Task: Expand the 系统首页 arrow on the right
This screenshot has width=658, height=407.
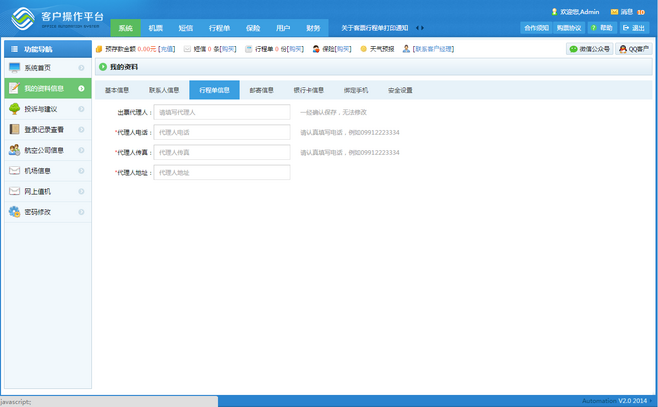Action: pyautogui.click(x=81, y=68)
